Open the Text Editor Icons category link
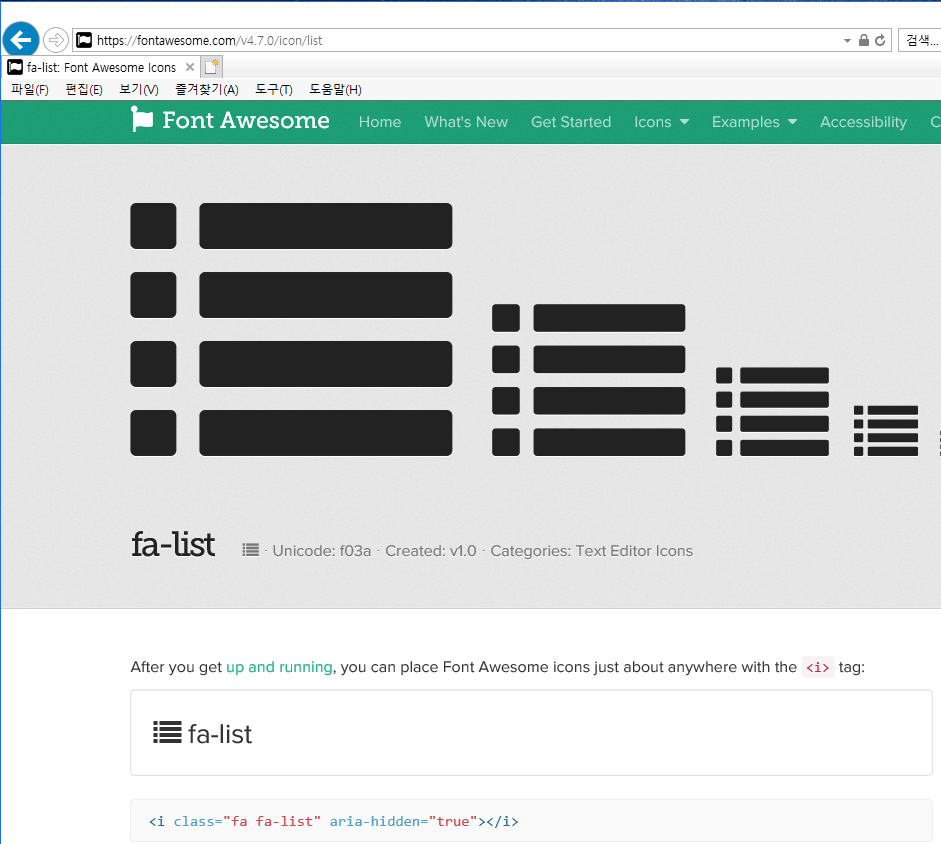 (x=634, y=551)
